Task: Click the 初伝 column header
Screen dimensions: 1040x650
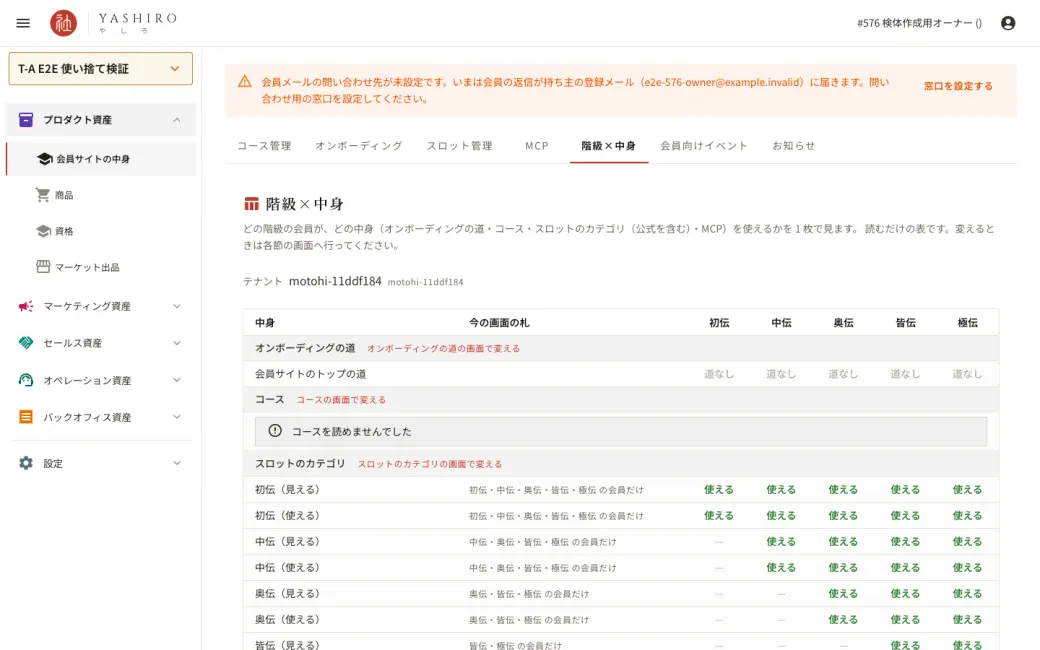Action: pos(719,322)
